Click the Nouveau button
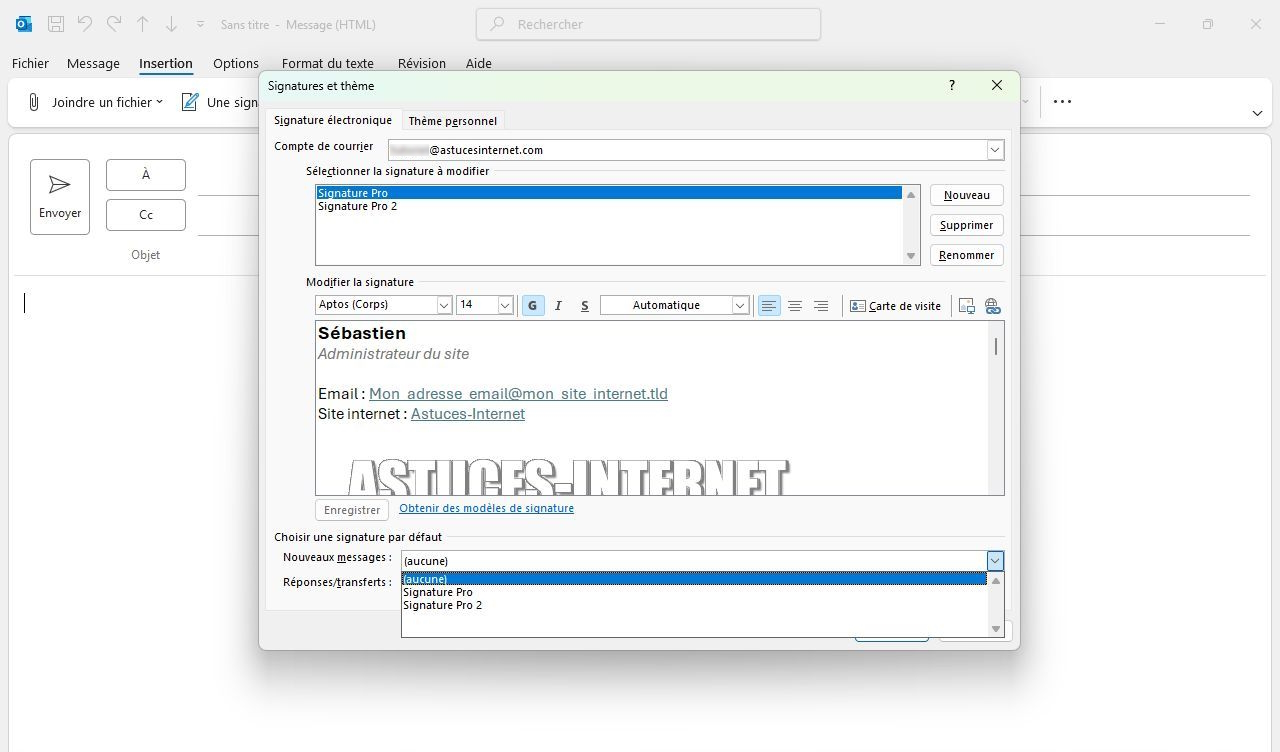1280x752 pixels. point(967,195)
